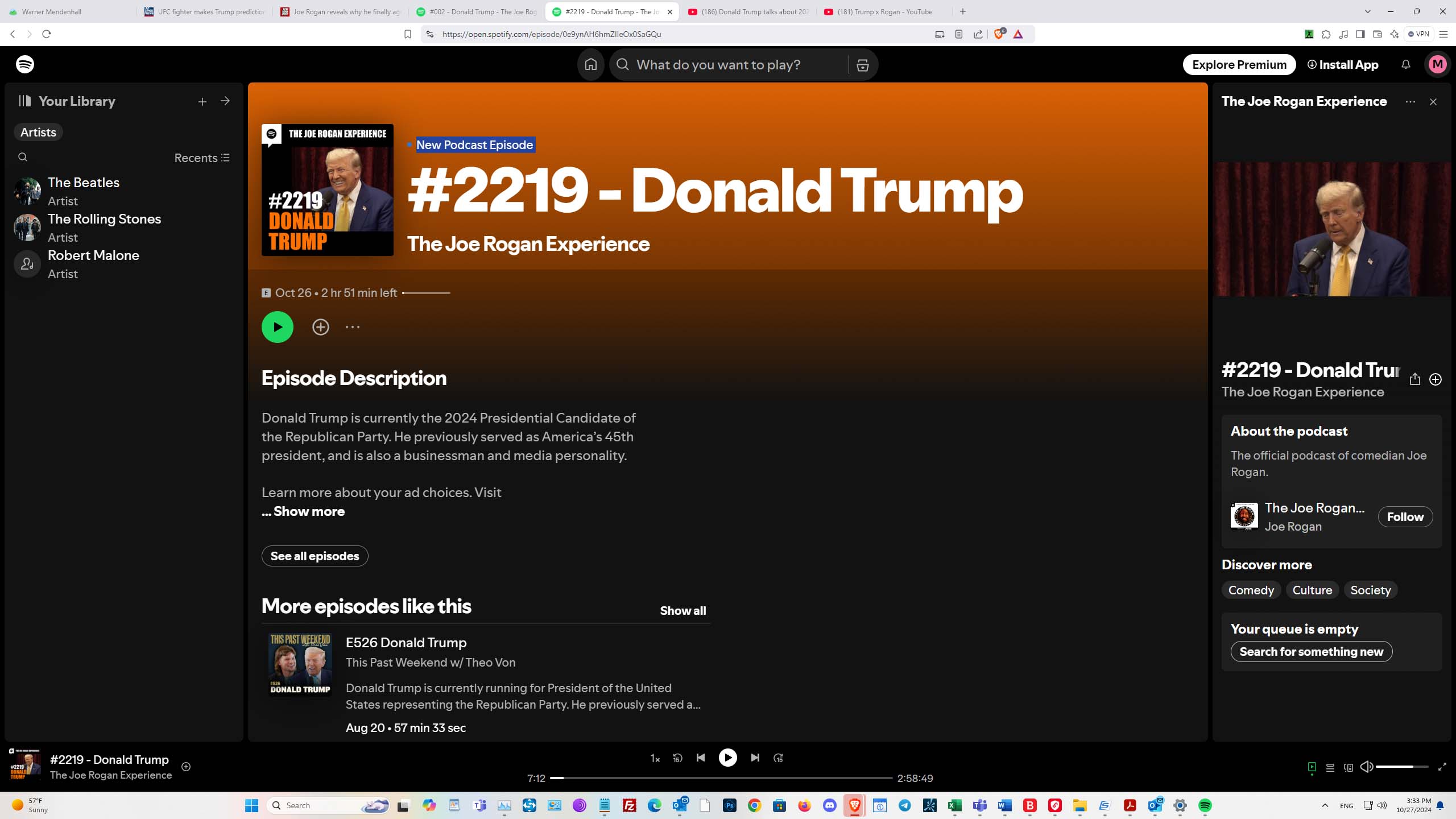
Task: Open more options for the episode
Action: pyautogui.click(x=353, y=327)
